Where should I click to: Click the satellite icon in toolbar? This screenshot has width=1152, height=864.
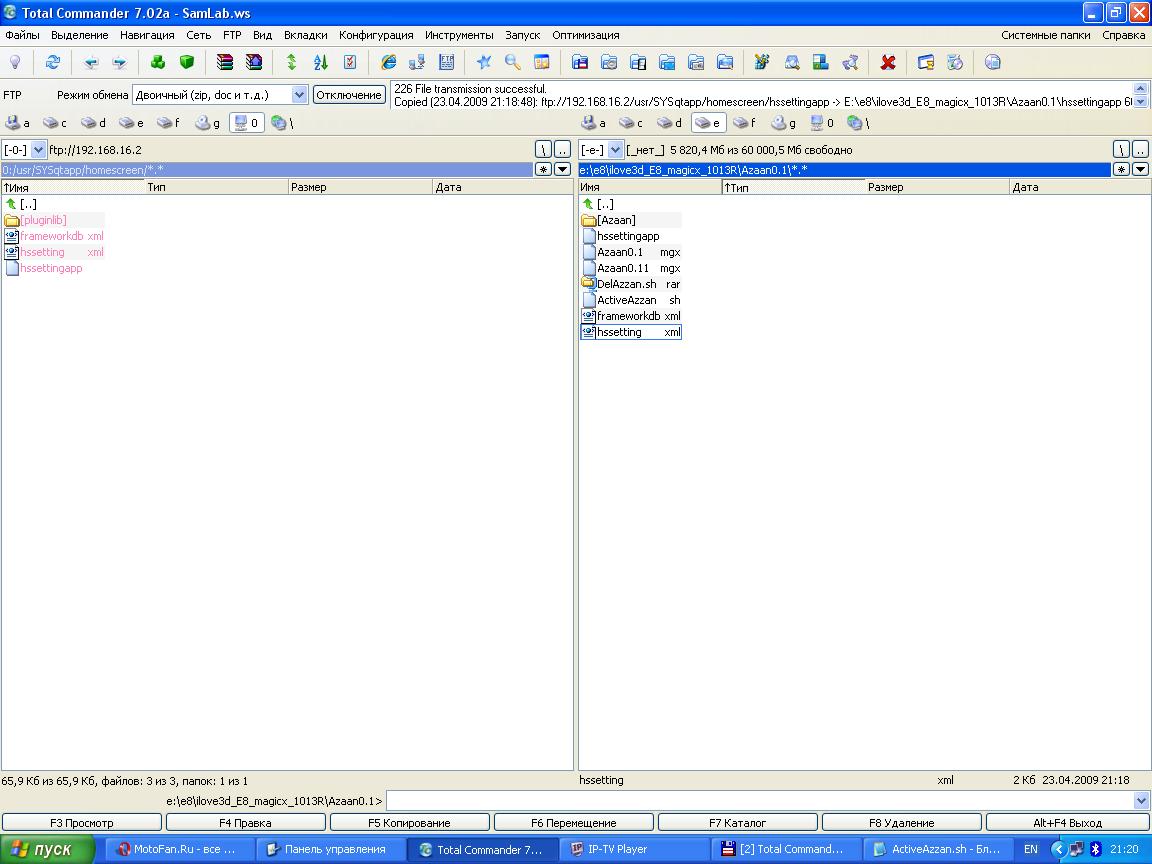[x=850, y=62]
